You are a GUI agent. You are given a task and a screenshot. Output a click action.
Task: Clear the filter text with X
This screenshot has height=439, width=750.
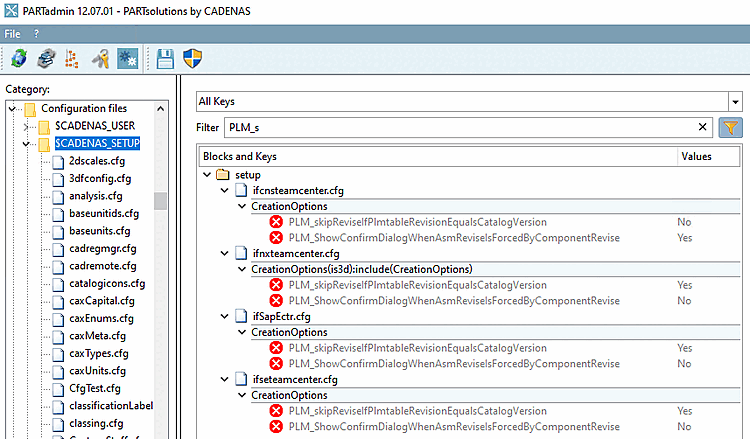702,127
